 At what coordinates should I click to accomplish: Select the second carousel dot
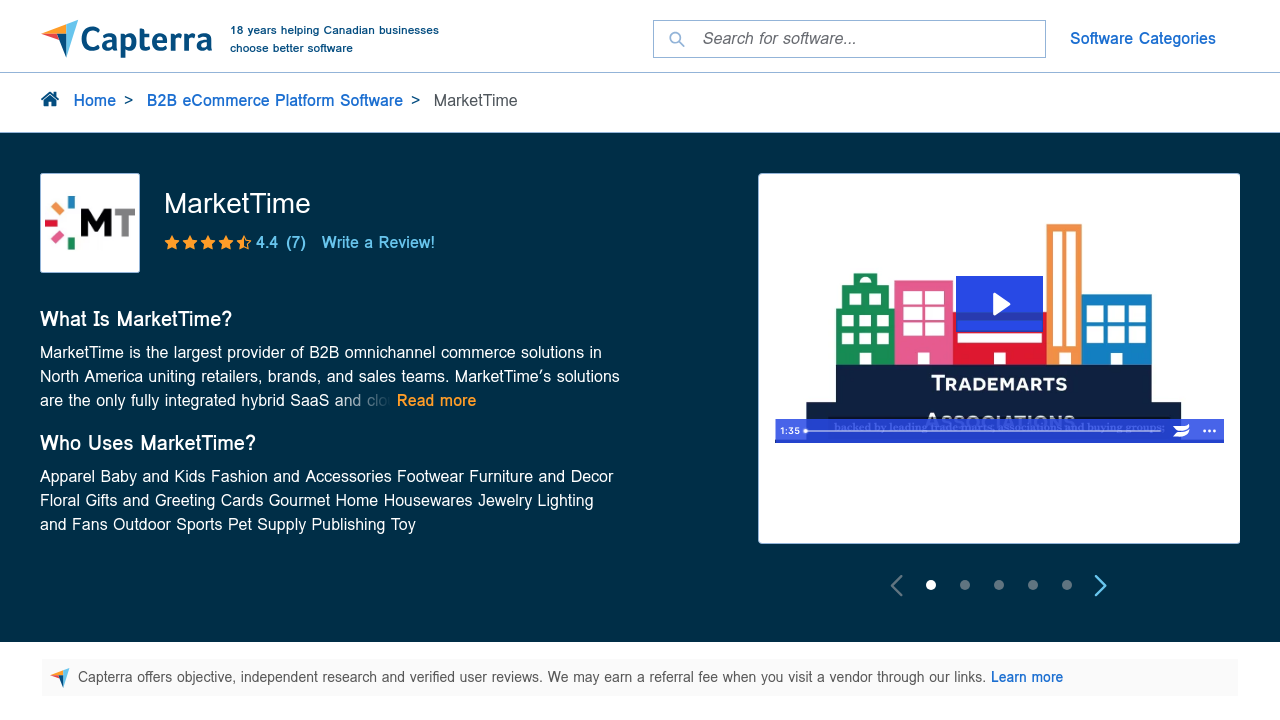point(965,585)
